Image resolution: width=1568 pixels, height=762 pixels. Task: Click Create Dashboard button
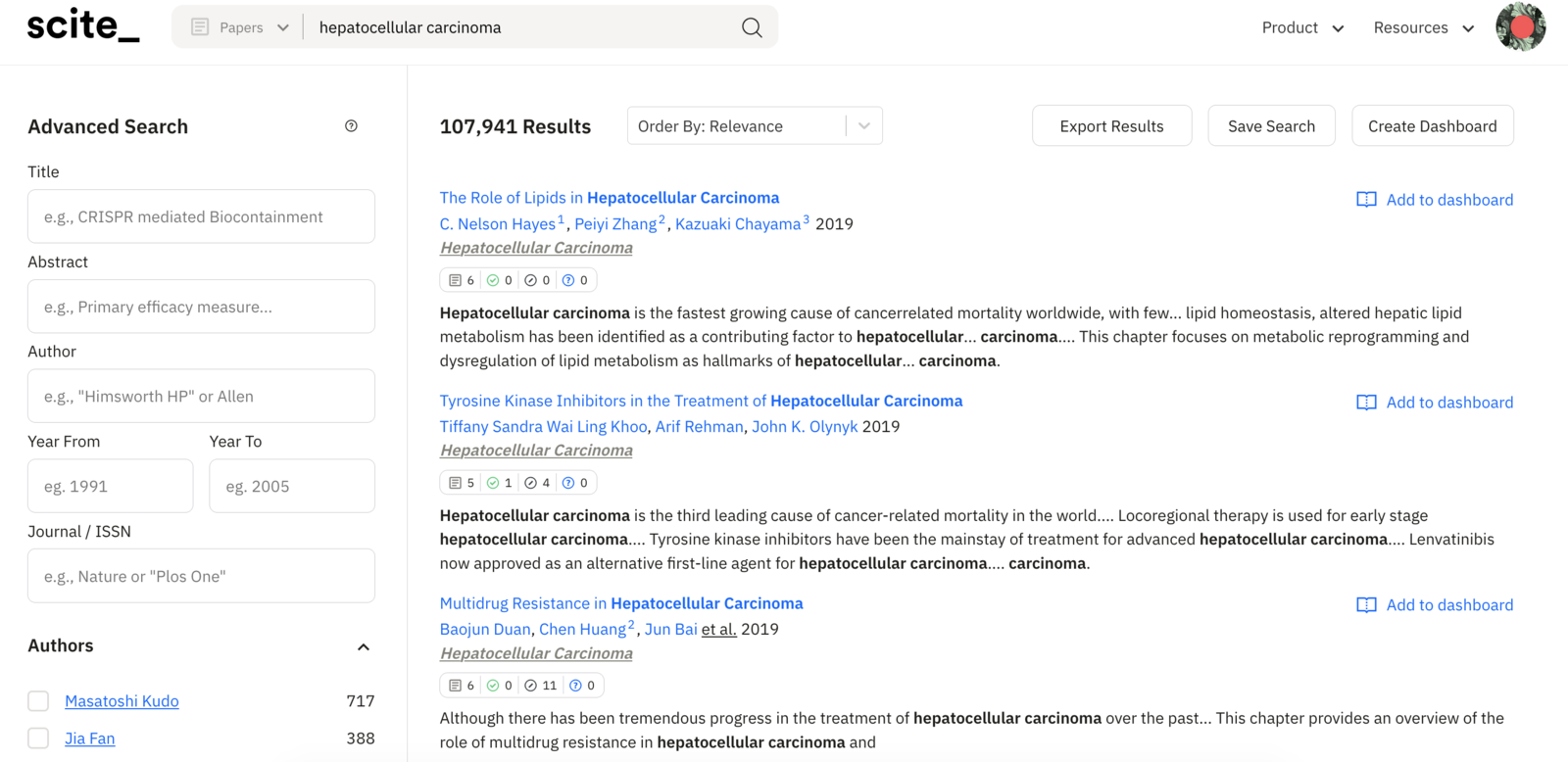[1432, 126]
